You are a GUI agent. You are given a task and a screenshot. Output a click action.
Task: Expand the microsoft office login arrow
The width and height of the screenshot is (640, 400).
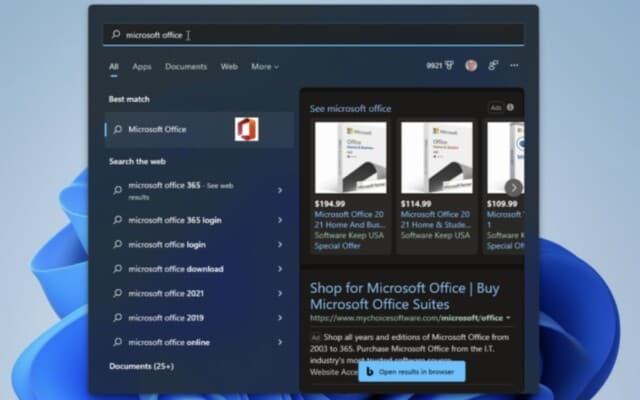[280, 244]
